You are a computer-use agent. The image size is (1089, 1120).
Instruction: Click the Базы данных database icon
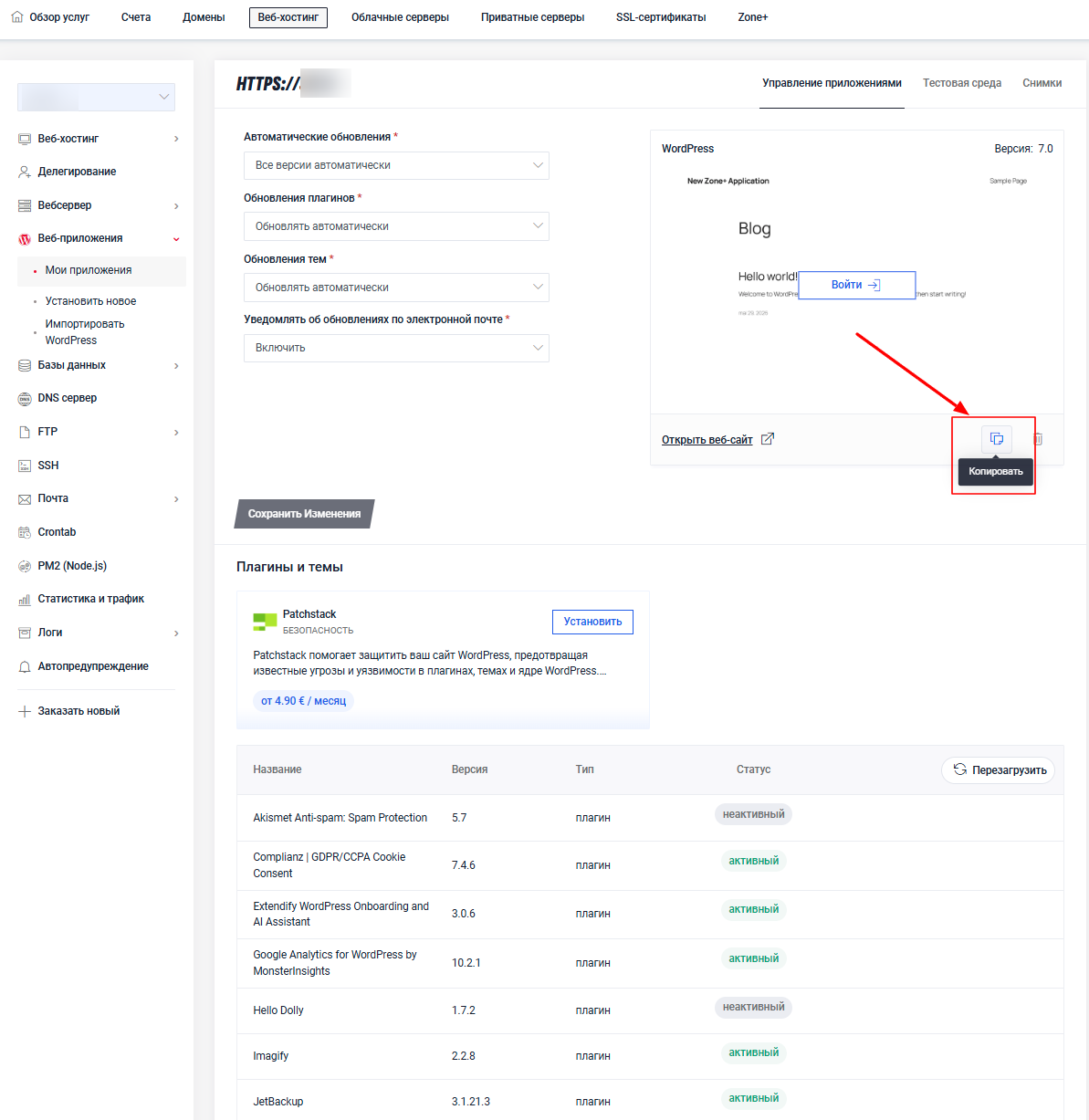pos(25,365)
